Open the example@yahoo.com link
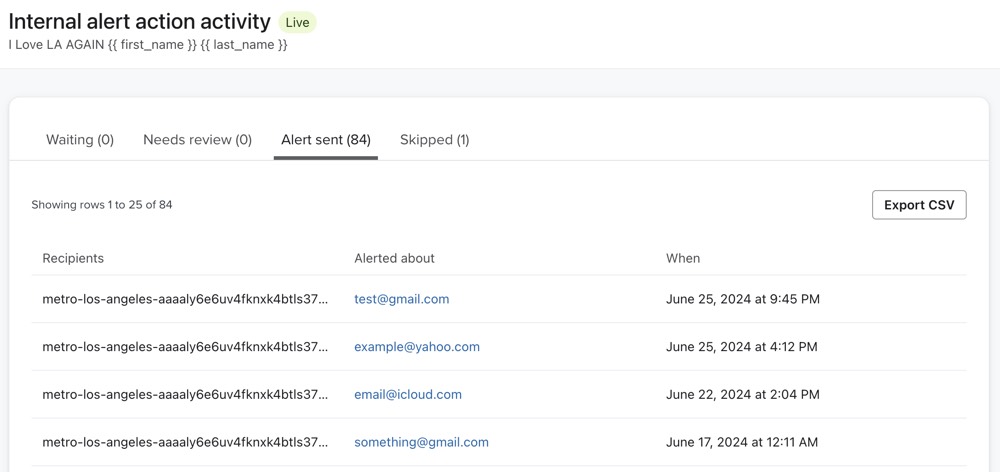1000x472 pixels. tap(416, 347)
